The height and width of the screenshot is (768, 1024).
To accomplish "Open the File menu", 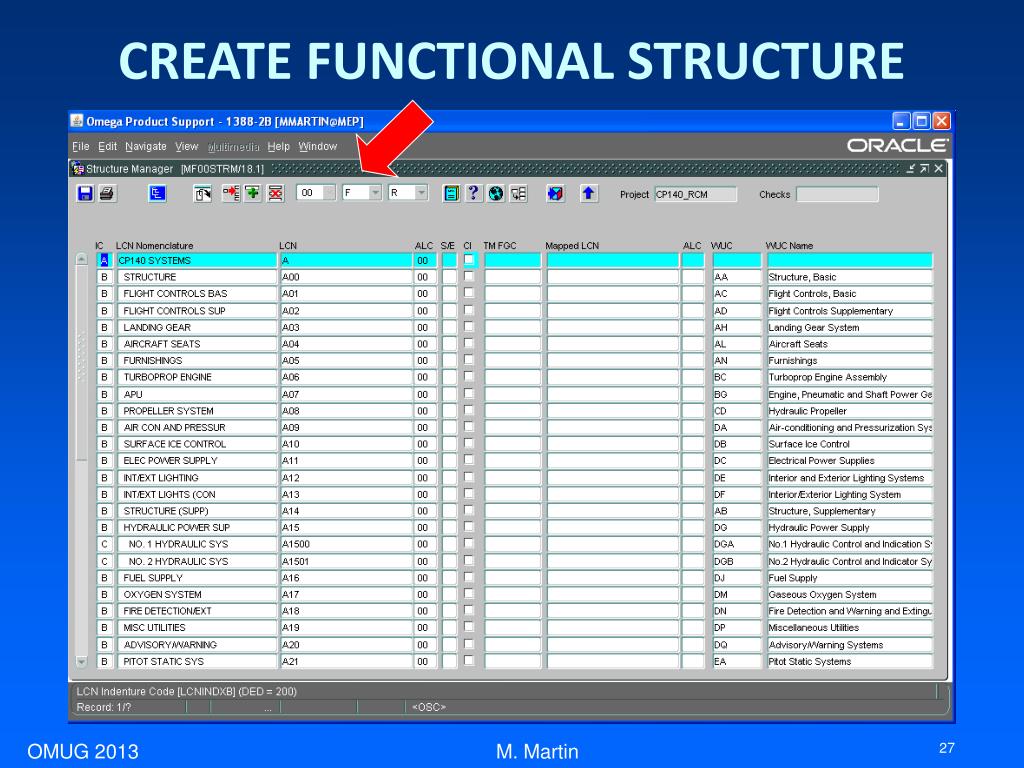I will tap(80, 146).
